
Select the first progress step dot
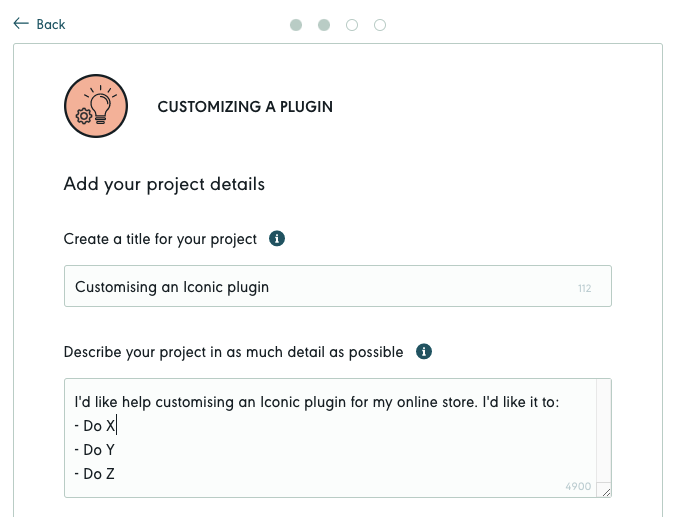click(x=296, y=25)
